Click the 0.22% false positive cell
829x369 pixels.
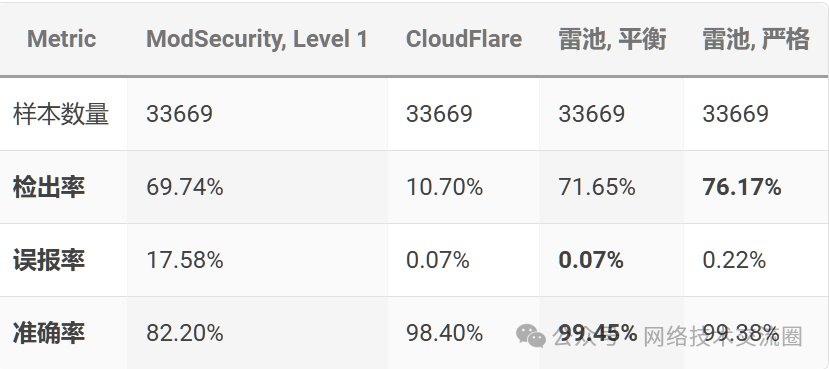(x=734, y=260)
